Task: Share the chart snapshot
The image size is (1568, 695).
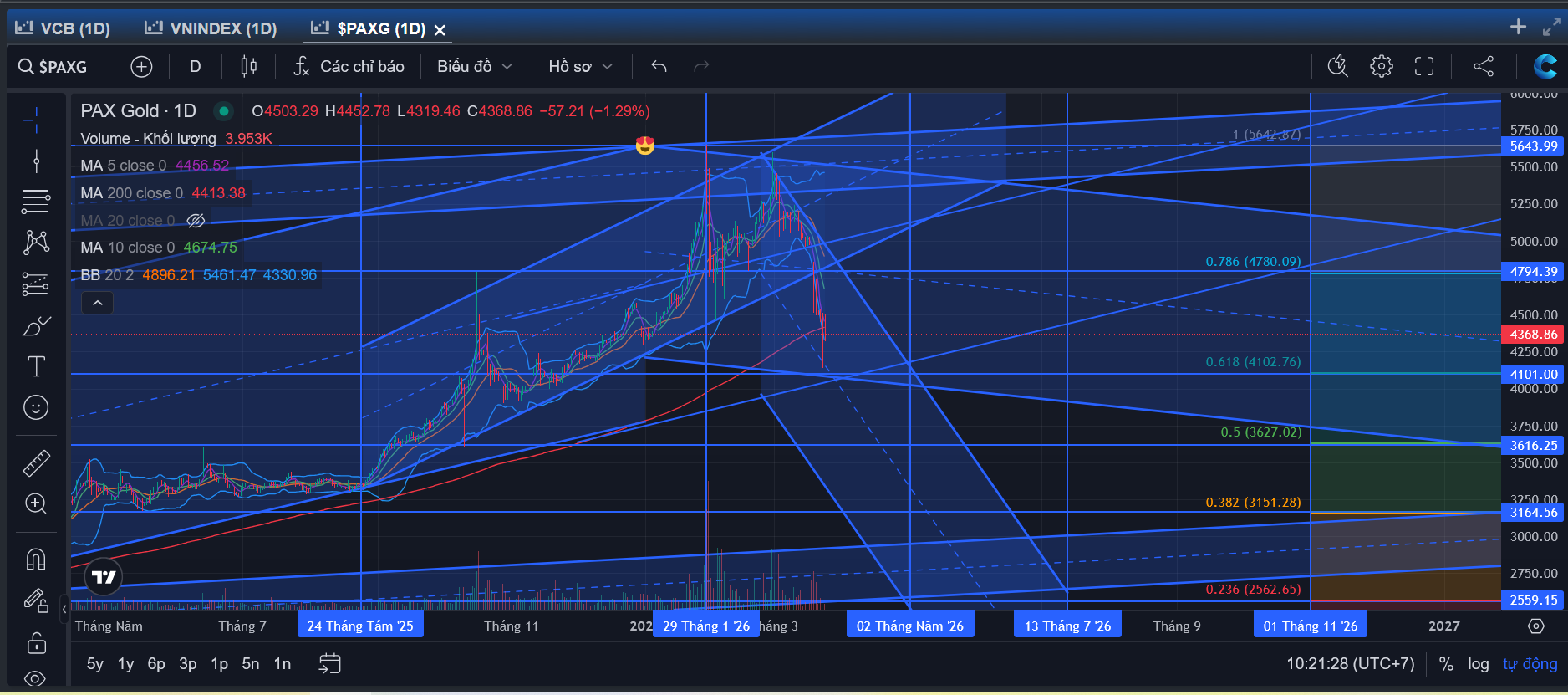Action: [1484, 67]
